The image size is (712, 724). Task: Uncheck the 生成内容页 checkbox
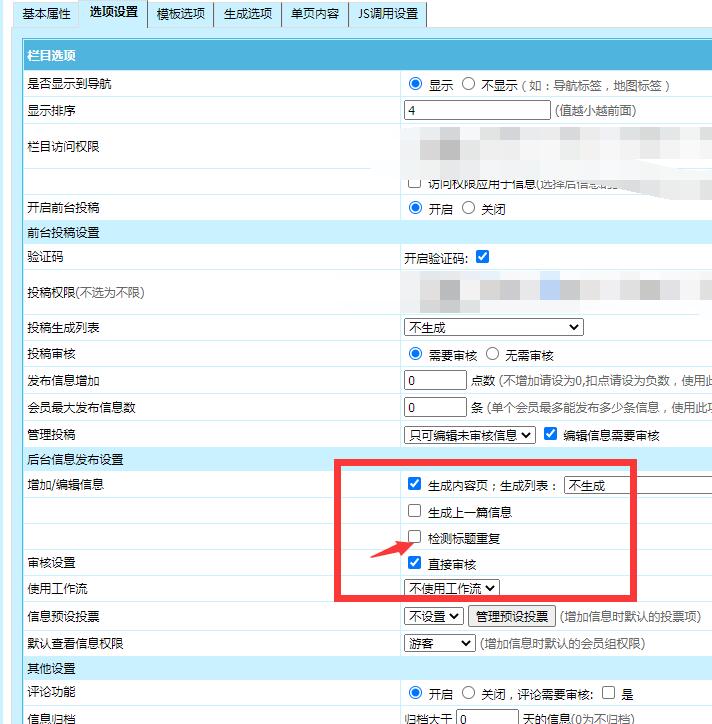pos(414,484)
